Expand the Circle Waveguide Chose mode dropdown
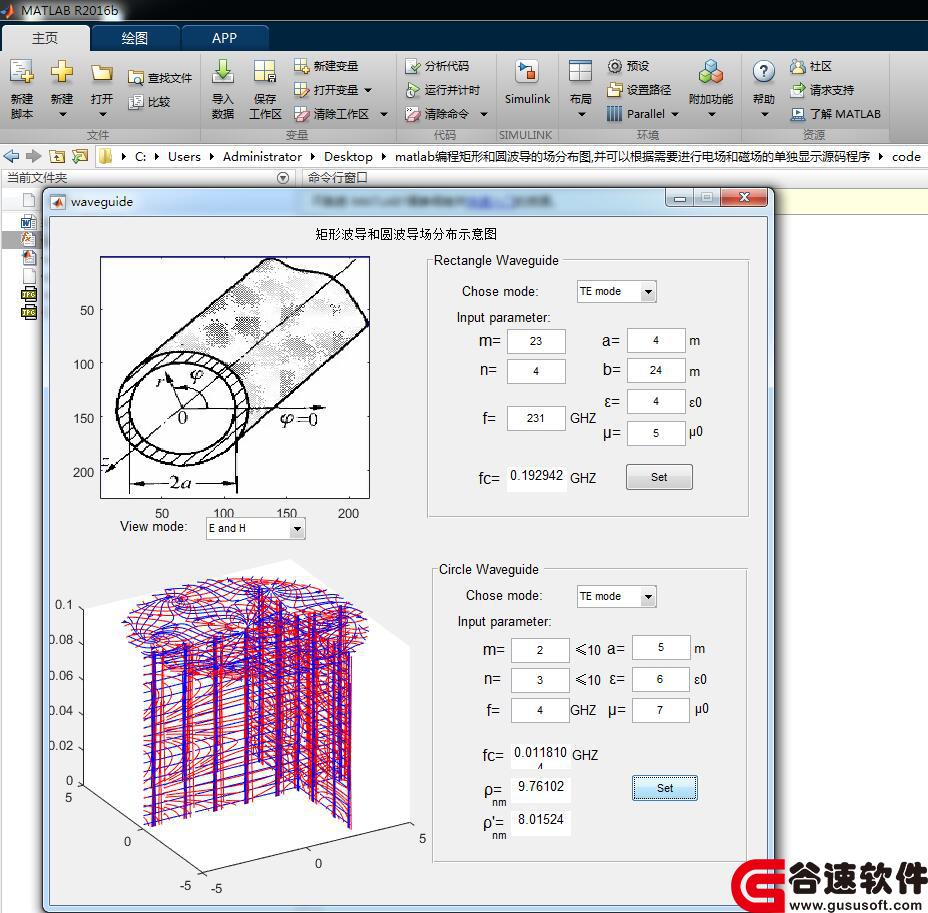Image resolution: width=928 pixels, height=913 pixels. click(648, 596)
